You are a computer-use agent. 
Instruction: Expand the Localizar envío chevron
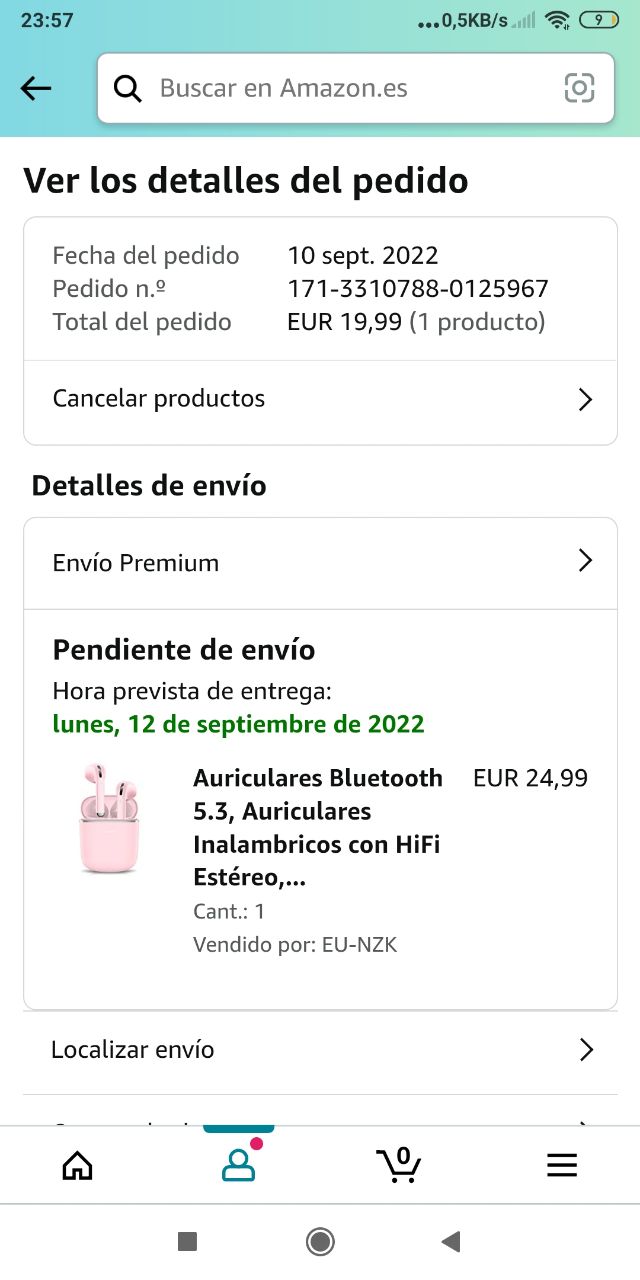(586, 1050)
